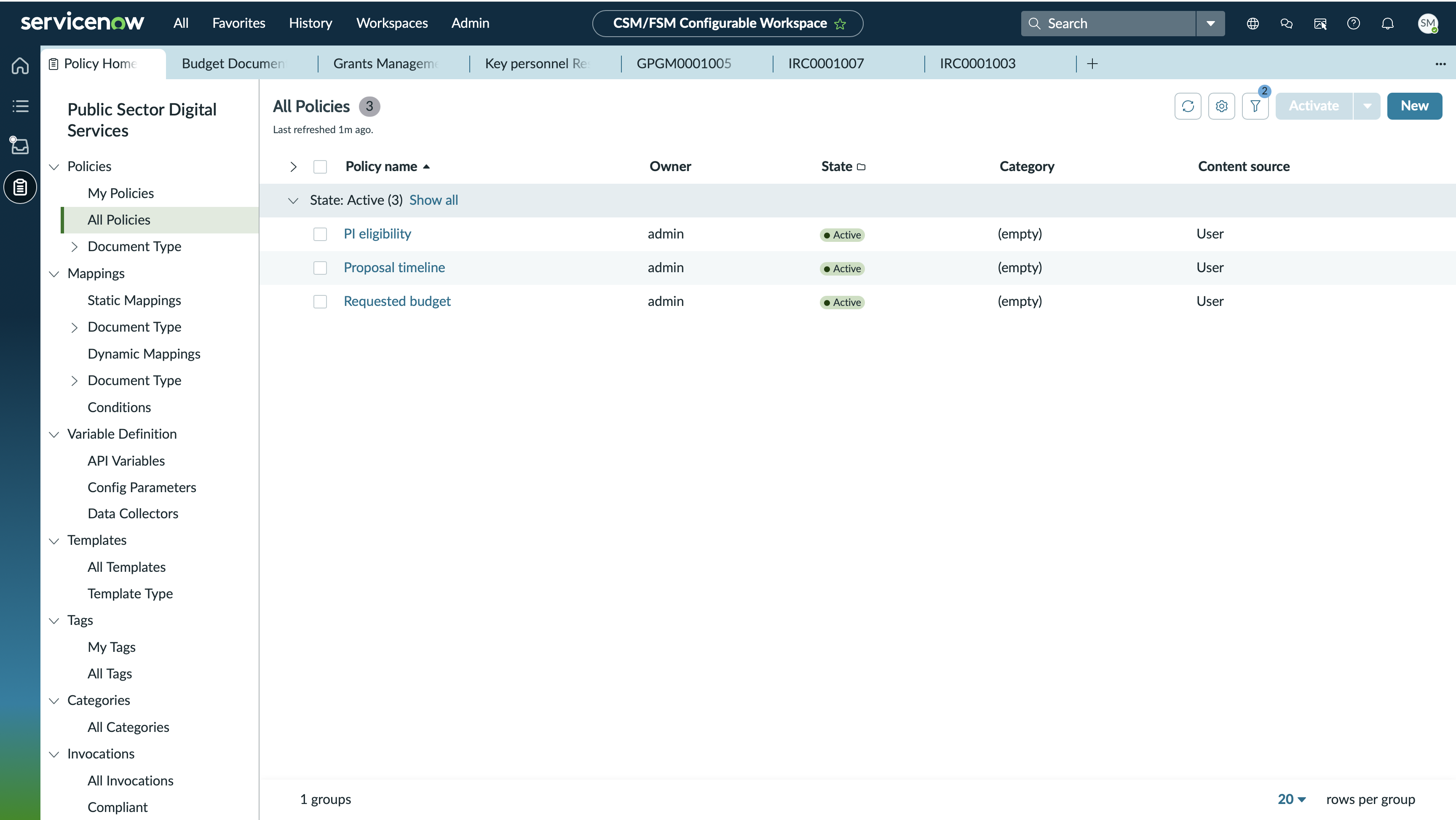The image size is (1456, 820).
Task: Open All Invocations in navigation
Action: pos(131,780)
